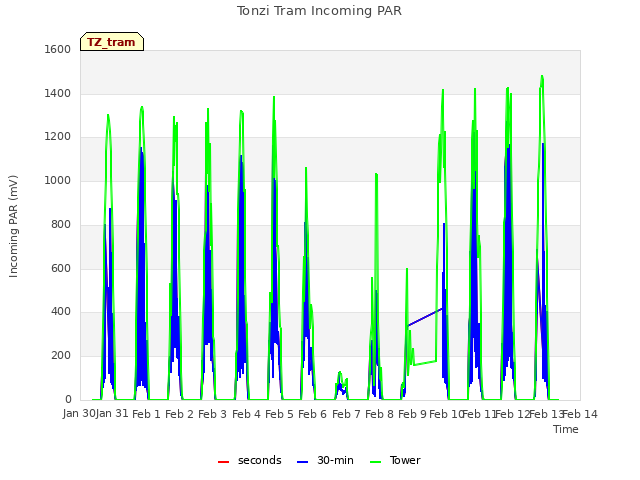Viewport: 640px width, 480px height.
Task: Click the Jan 31 x-axis label
Action: [112, 413]
